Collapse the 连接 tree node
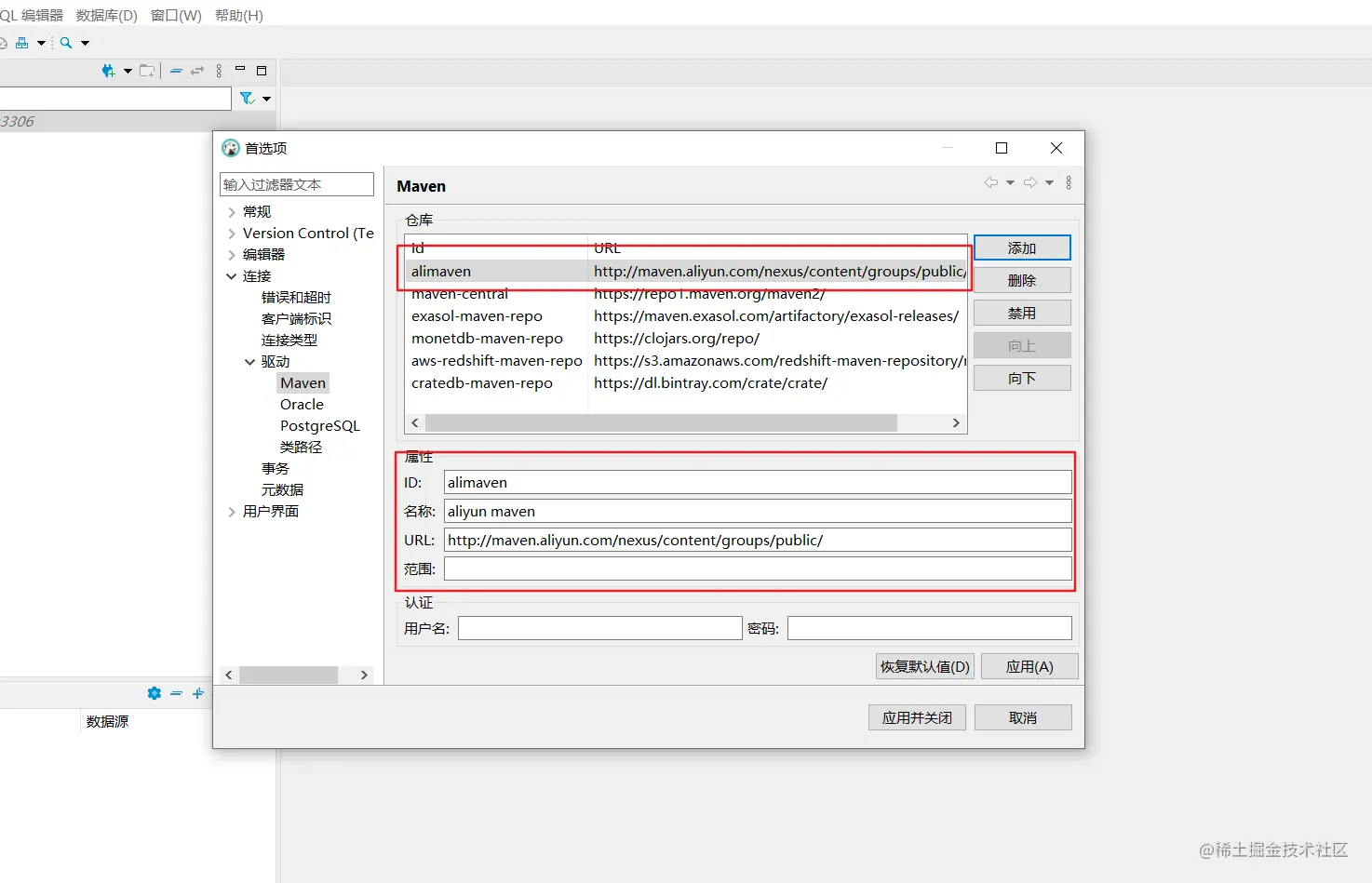This screenshot has height=883, width=1372. coord(232,276)
